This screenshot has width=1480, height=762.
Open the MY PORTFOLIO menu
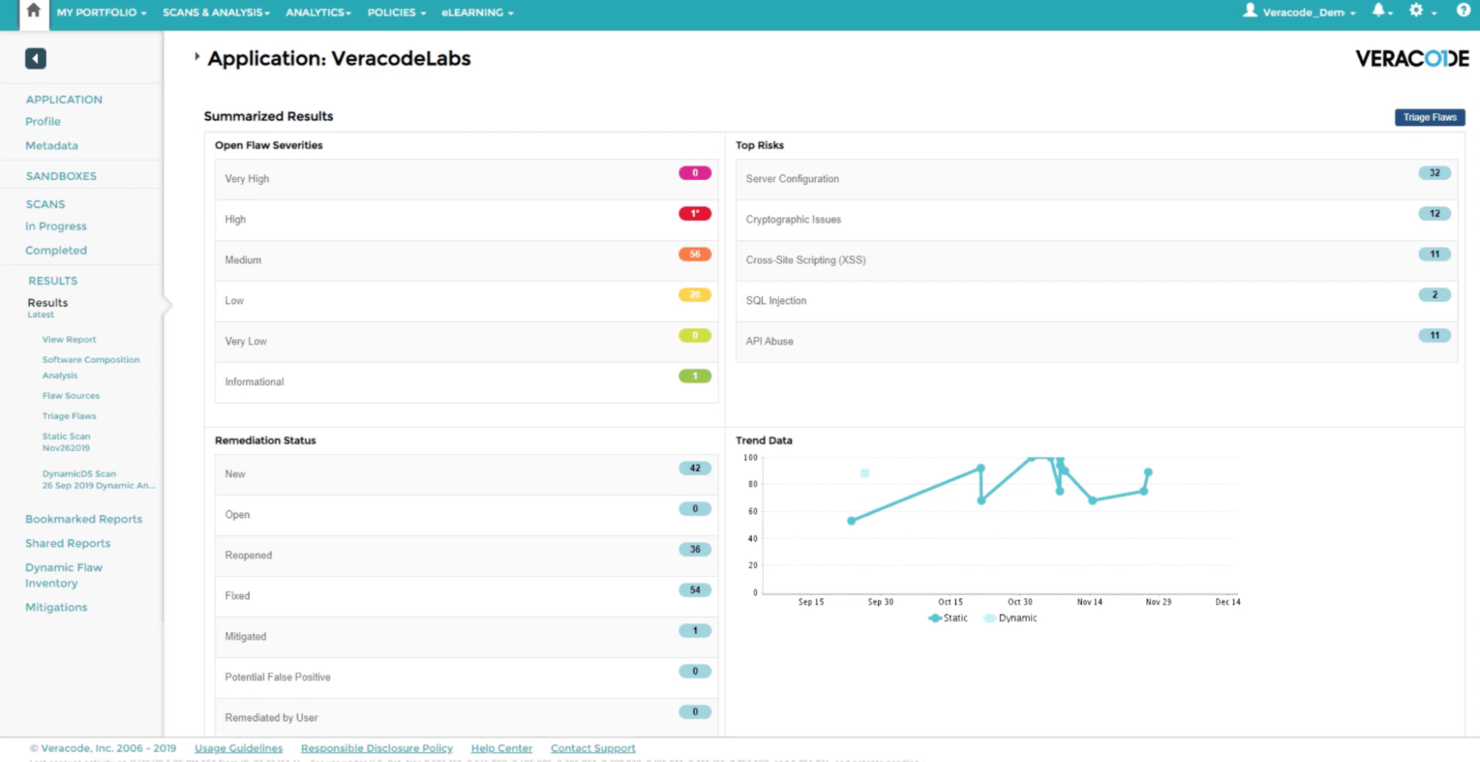pyautogui.click(x=102, y=13)
